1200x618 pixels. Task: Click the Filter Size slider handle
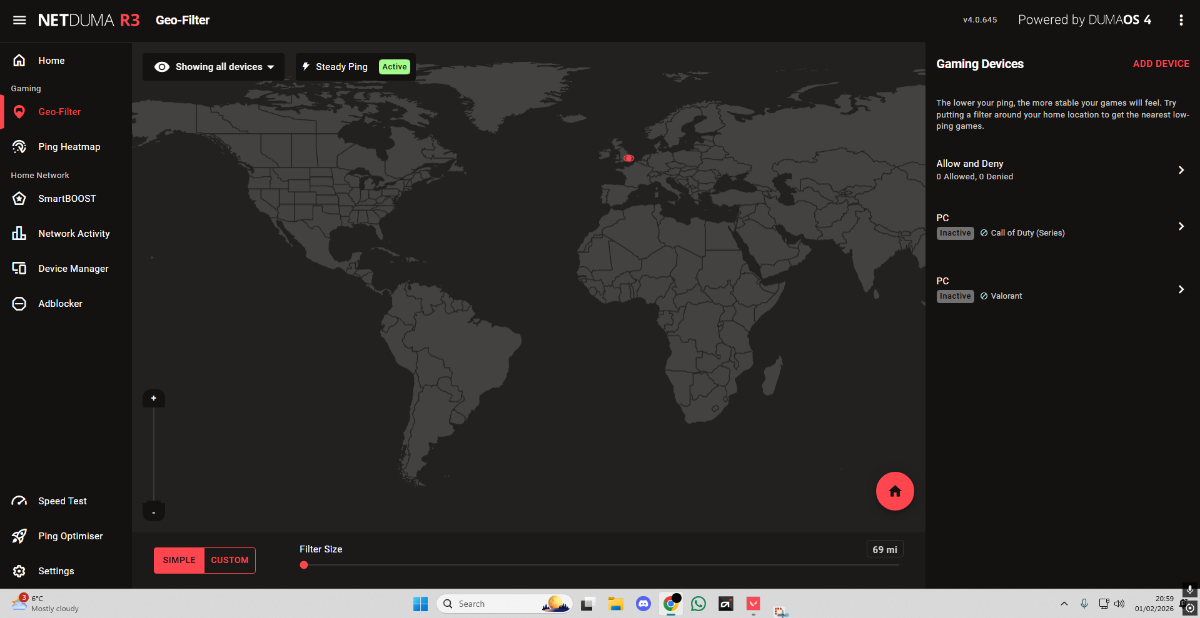click(x=304, y=565)
